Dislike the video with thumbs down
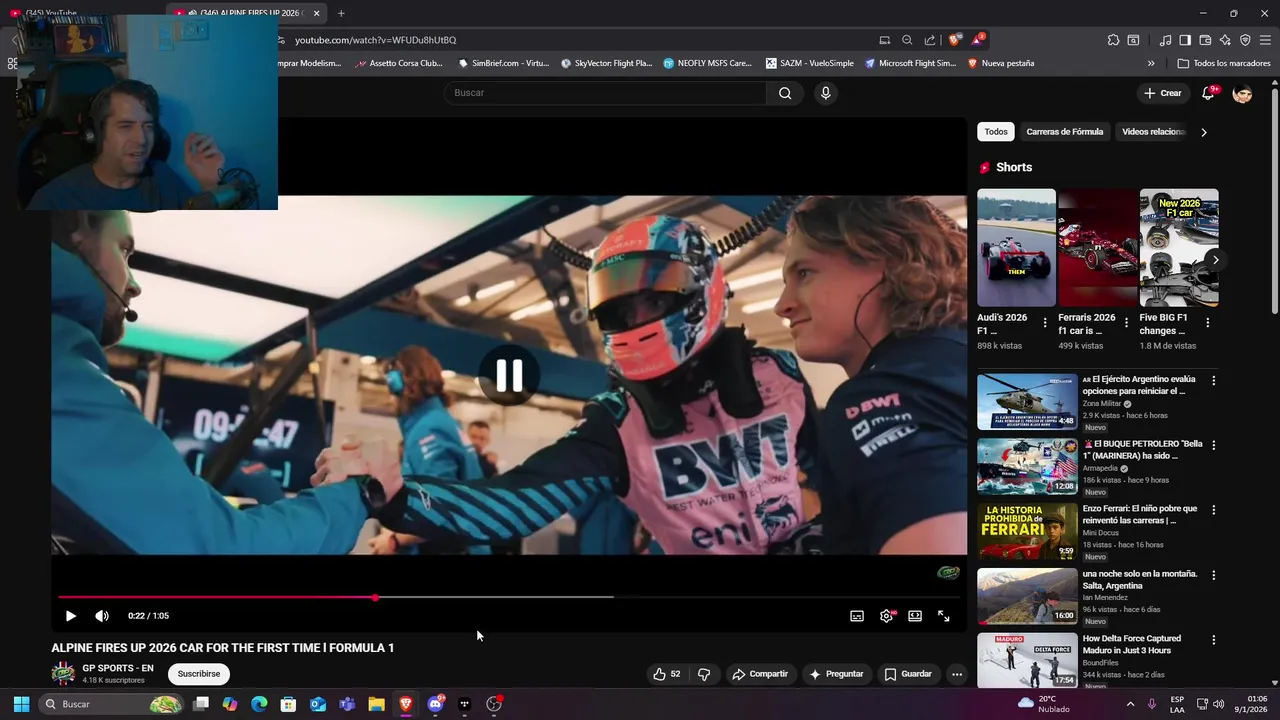The height and width of the screenshot is (720, 1280). tap(704, 674)
